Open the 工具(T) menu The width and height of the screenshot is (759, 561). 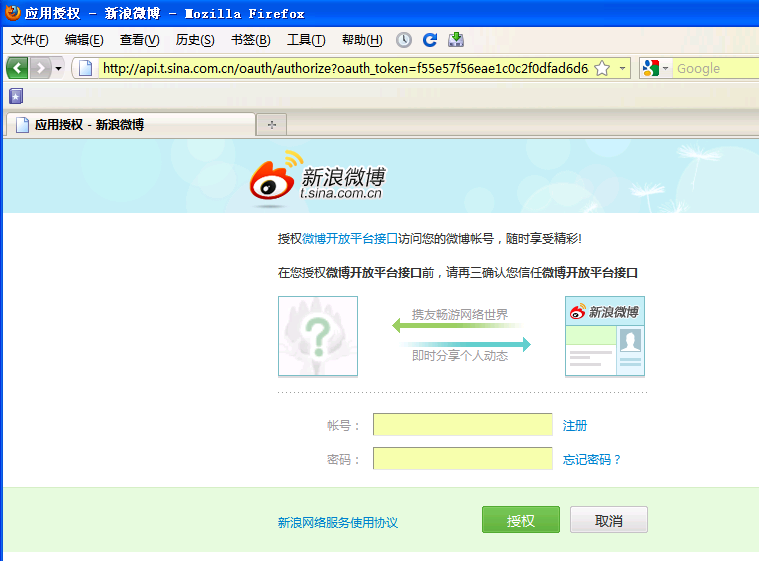pyautogui.click(x=306, y=40)
